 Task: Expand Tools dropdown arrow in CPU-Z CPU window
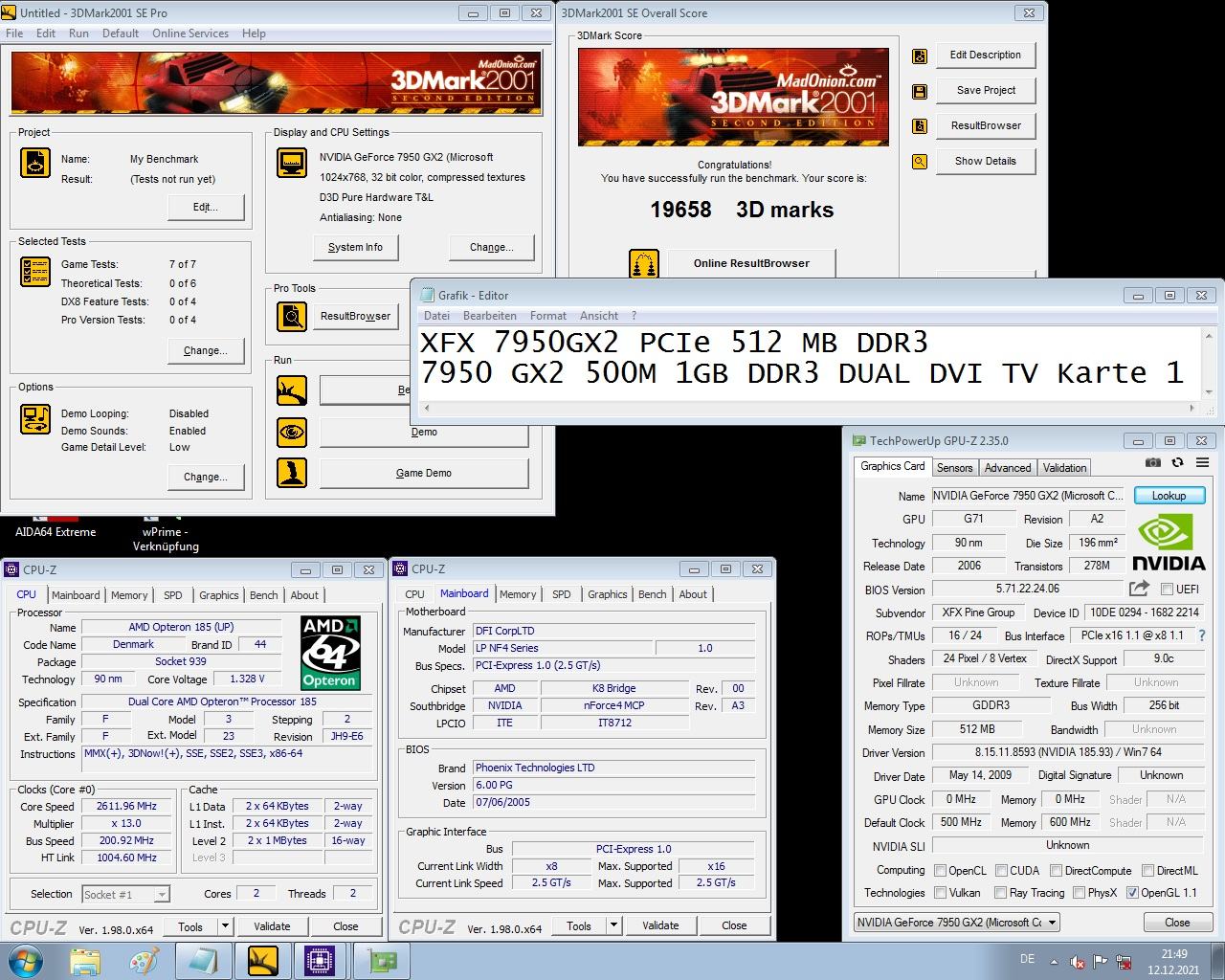(x=225, y=926)
